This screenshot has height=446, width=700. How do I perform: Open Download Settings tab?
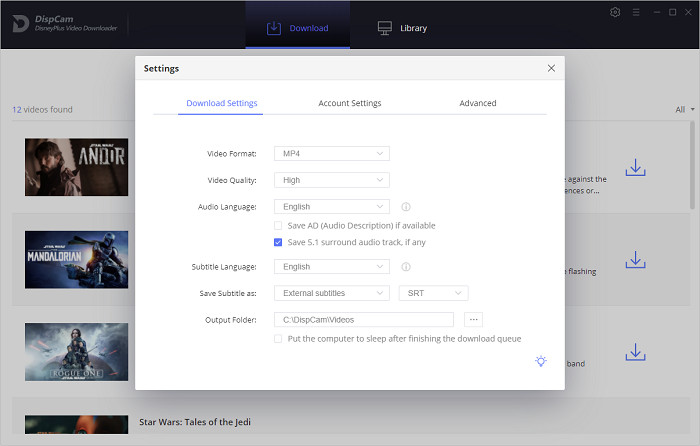point(221,103)
